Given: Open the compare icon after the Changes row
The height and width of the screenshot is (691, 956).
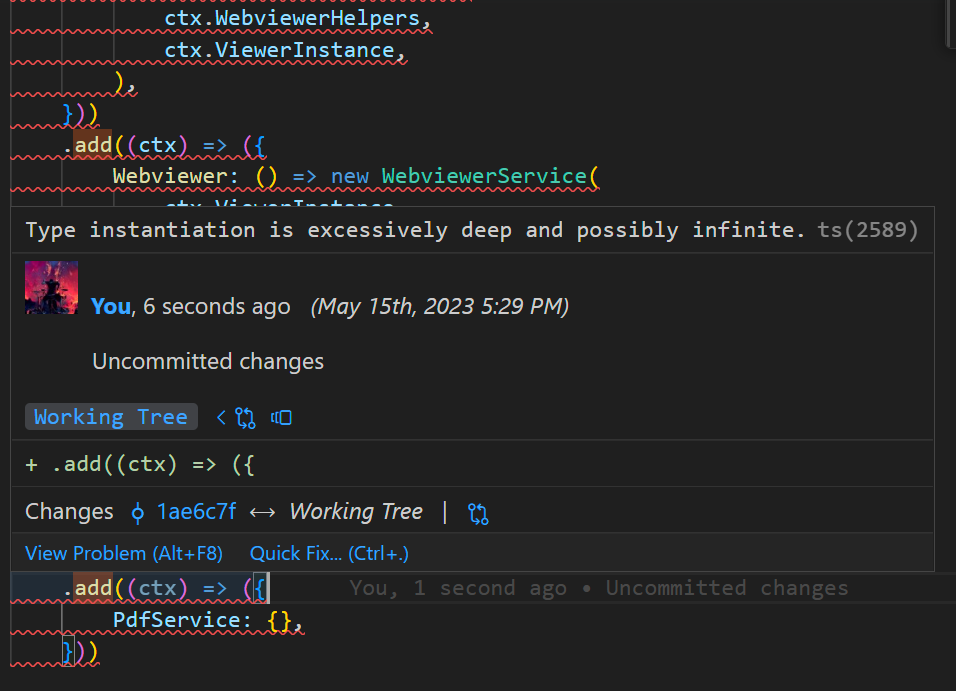Looking at the screenshot, I should point(478,512).
